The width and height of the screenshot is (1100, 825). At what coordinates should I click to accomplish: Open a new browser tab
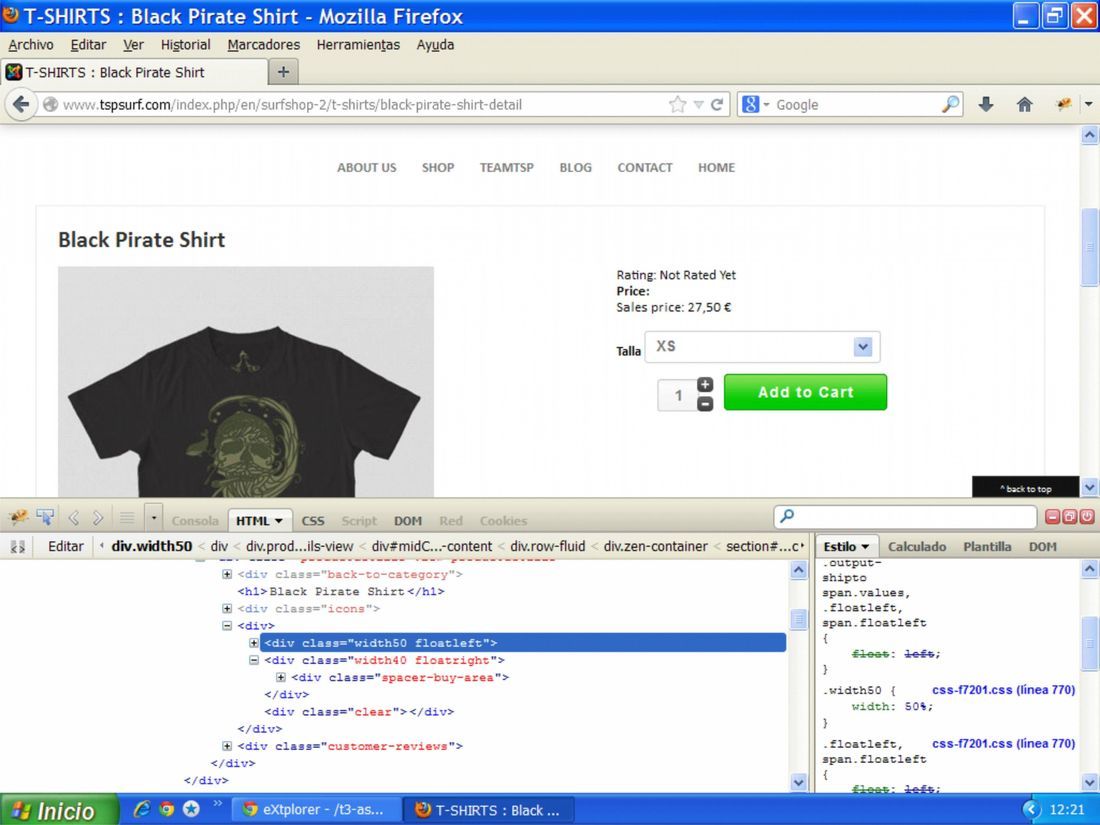point(283,72)
